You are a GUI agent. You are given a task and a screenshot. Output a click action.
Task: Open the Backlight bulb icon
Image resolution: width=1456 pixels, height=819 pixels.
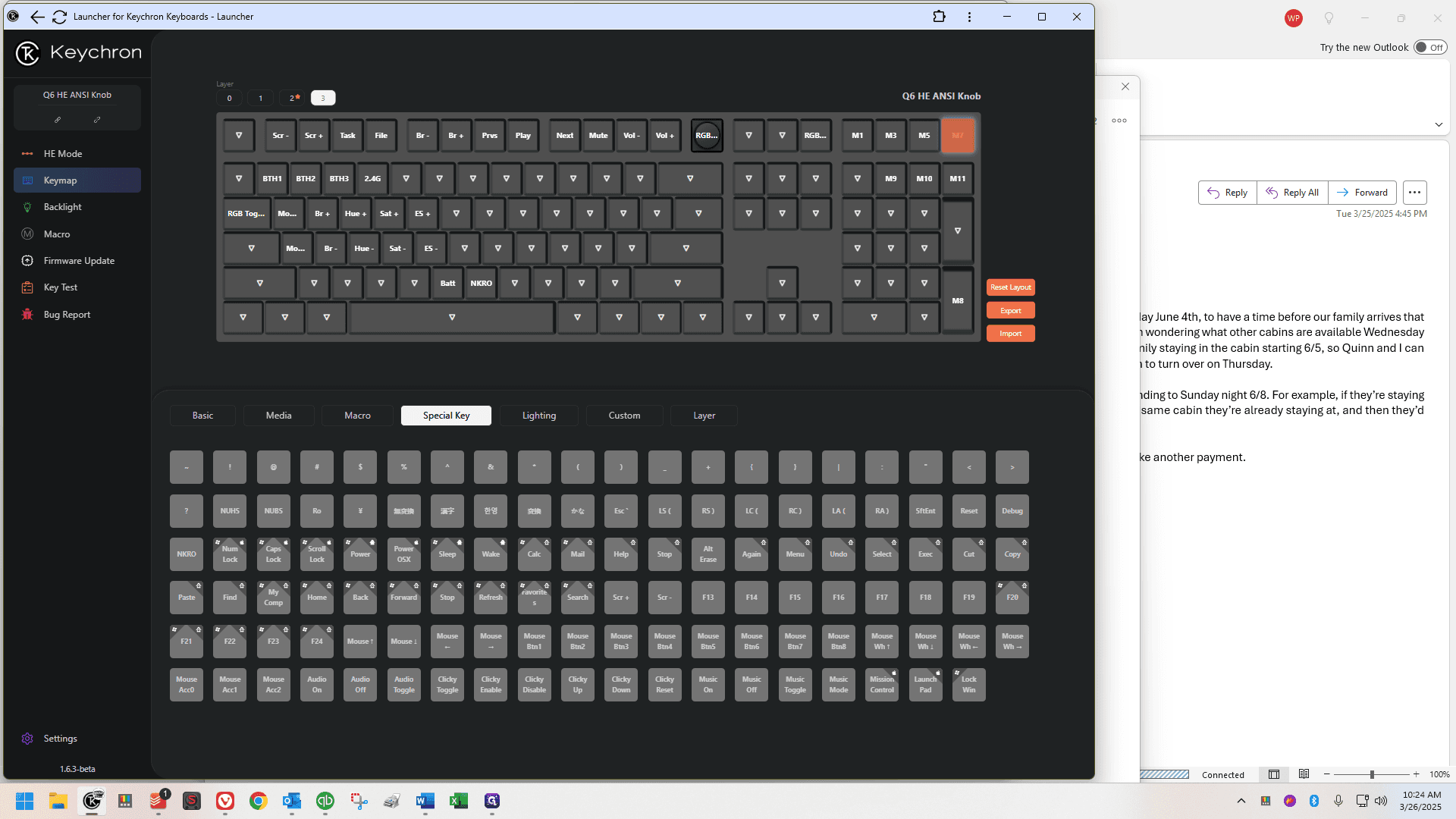click(27, 207)
